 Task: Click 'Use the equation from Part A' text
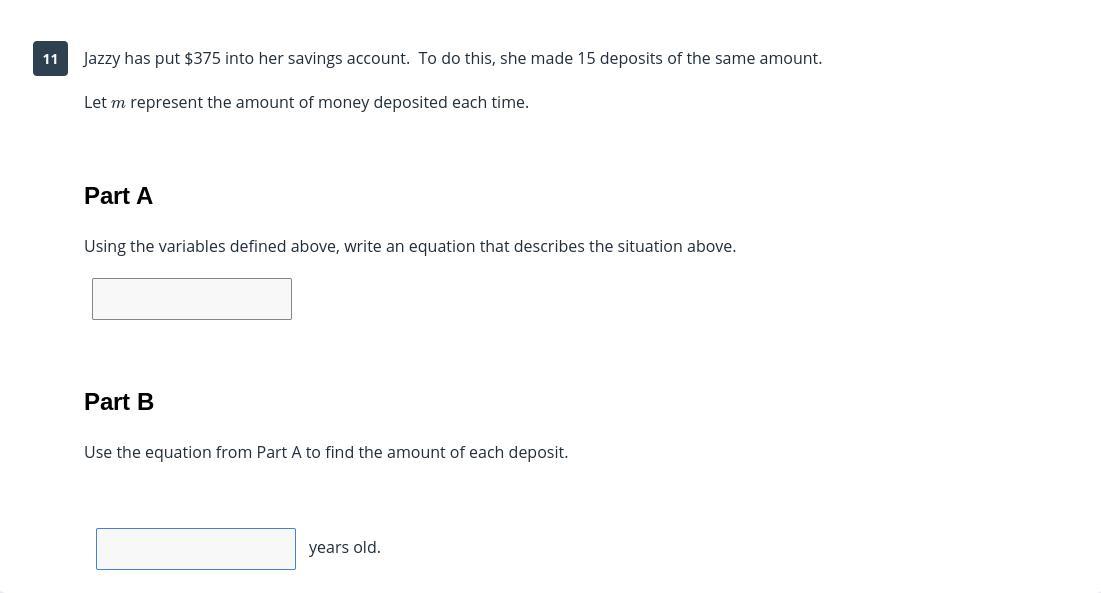(x=192, y=453)
